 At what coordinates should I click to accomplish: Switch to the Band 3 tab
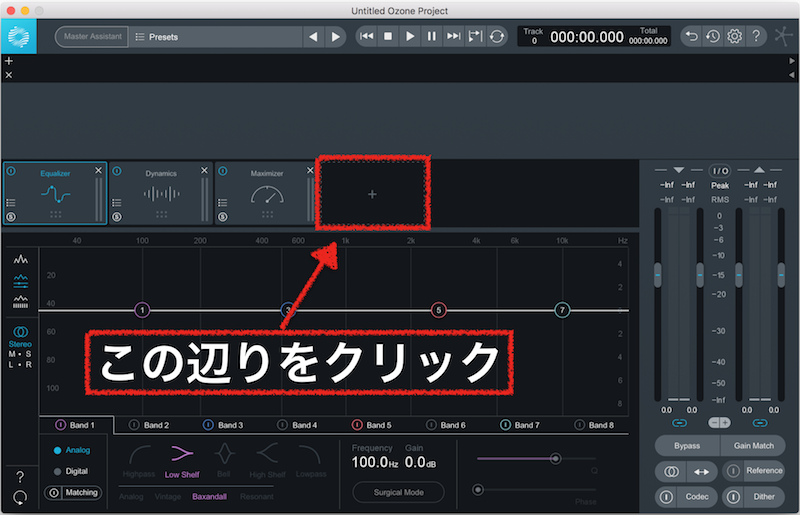point(223,425)
